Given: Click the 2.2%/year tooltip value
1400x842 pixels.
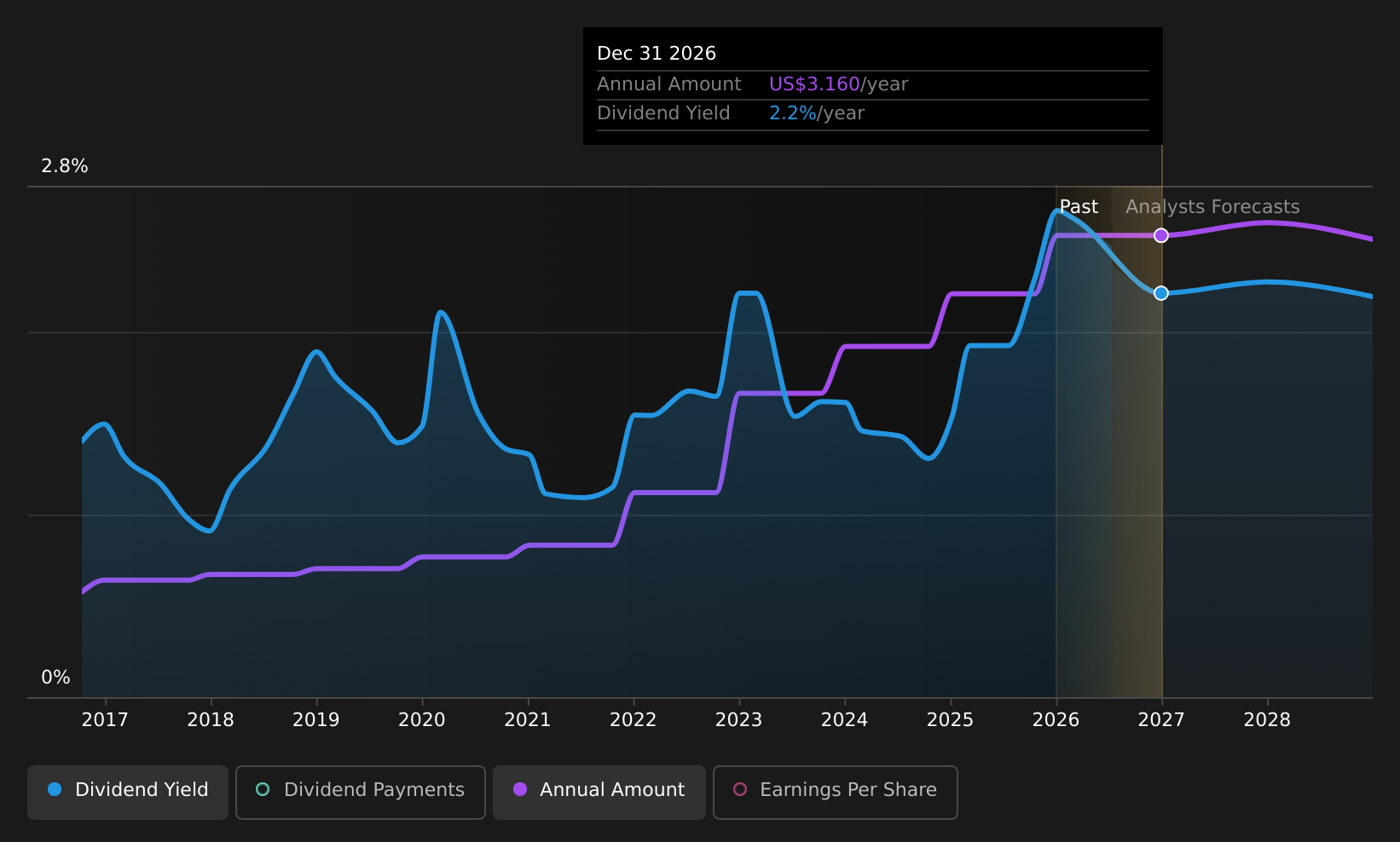Looking at the screenshot, I should pyautogui.click(x=817, y=113).
